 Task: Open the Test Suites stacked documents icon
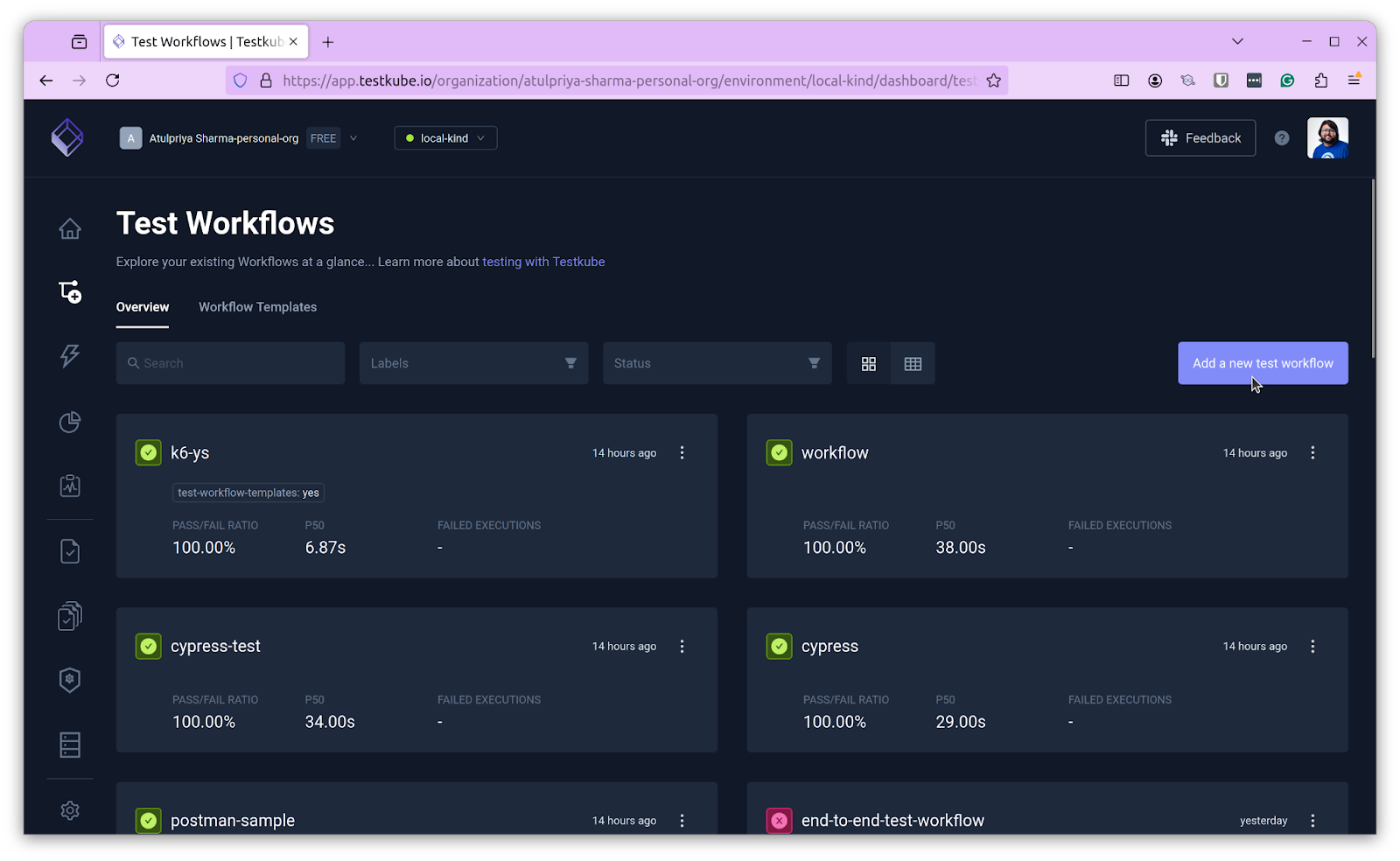tap(70, 616)
